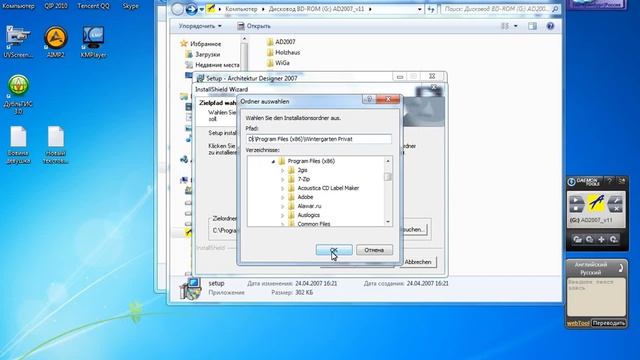Image resolution: width=640 pixels, height=360 pixels.
Task: Select Загрузки in navigation pane
Action: pyautogui.click(x=203, y=54)
